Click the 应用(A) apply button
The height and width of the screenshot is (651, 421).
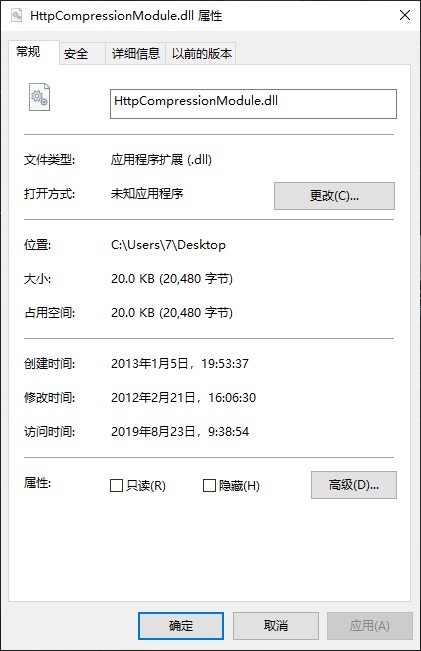(370, 626)
